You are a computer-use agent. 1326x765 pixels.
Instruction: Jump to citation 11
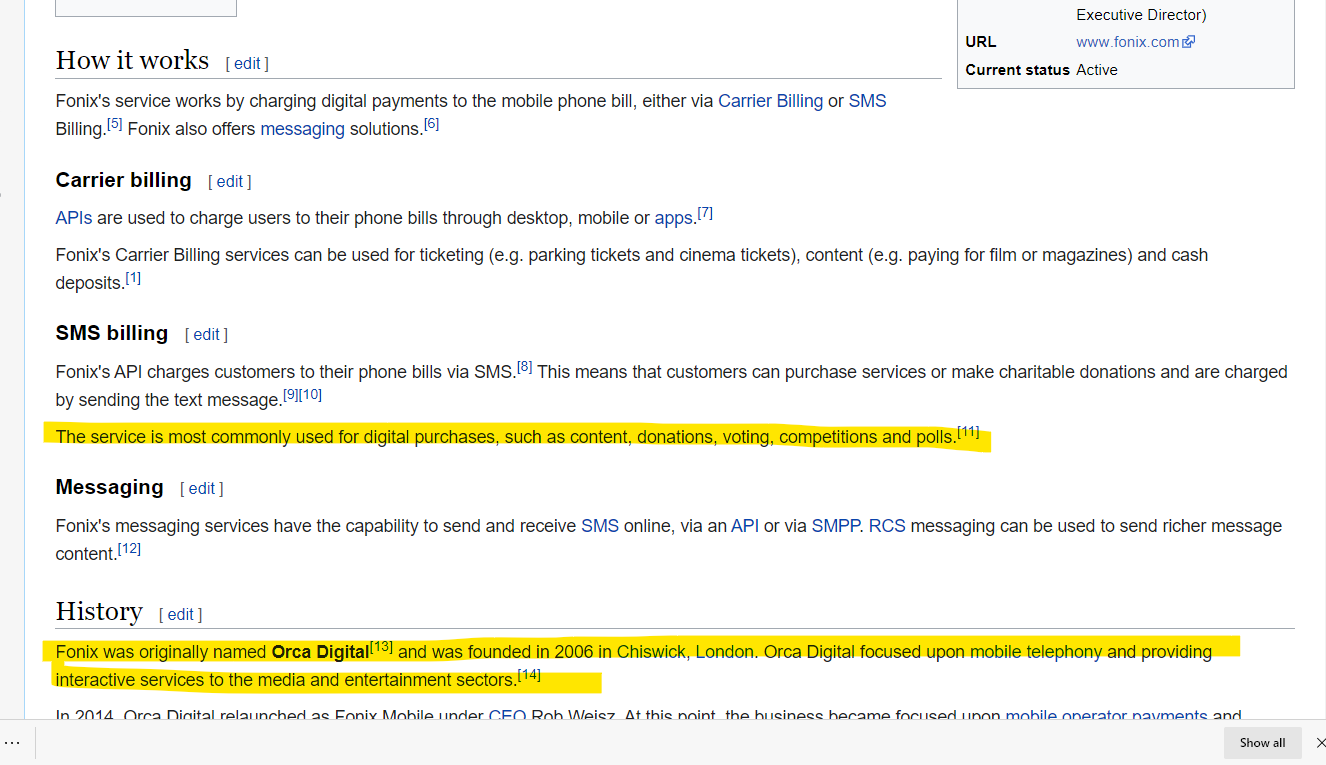click(968, 433)
